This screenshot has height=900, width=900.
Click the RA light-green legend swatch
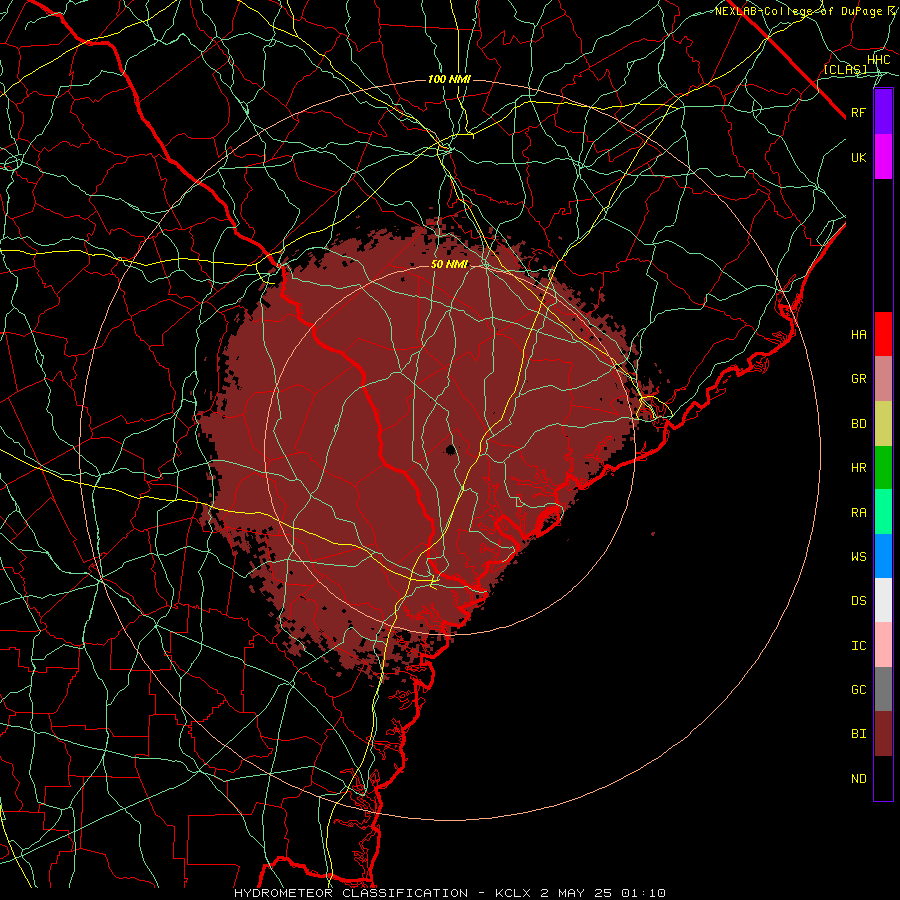pyautogui.click(x=883, y=512)
